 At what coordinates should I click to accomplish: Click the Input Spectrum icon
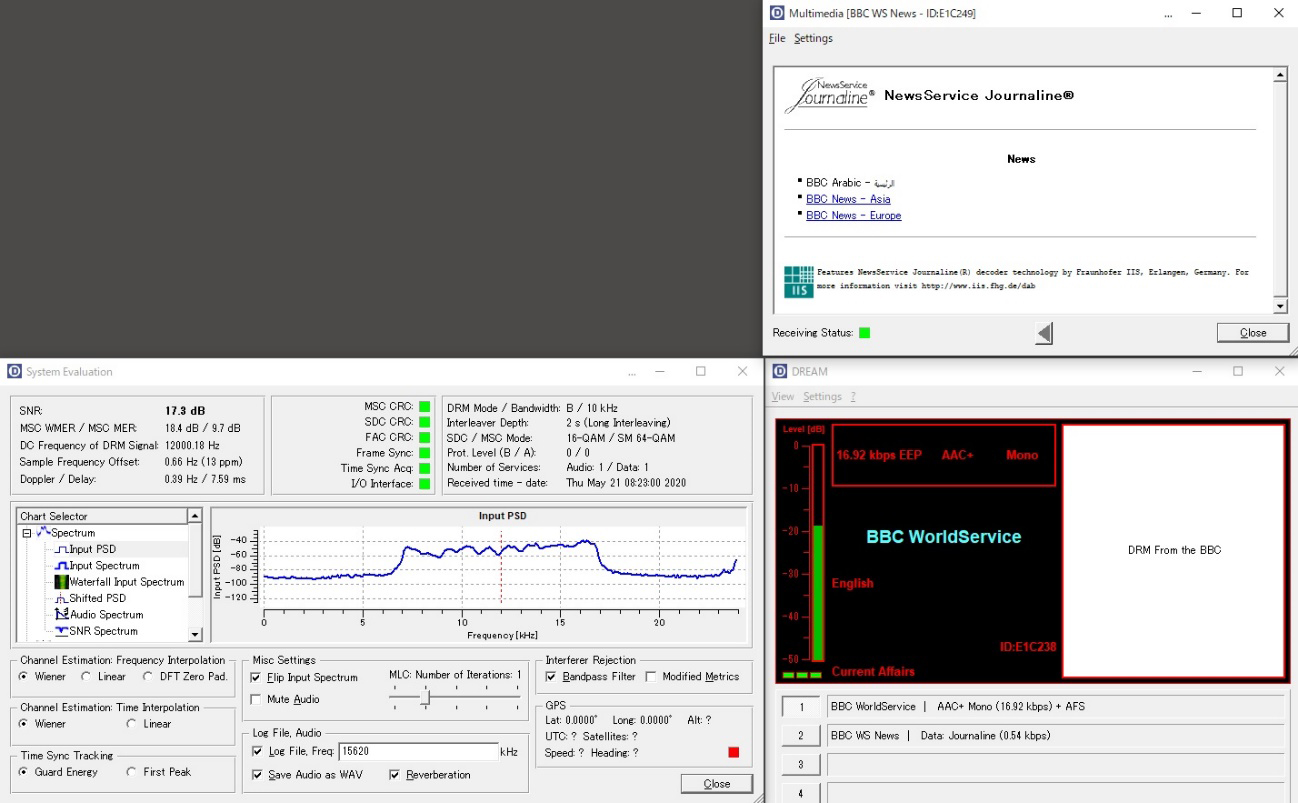click(60, 566)
